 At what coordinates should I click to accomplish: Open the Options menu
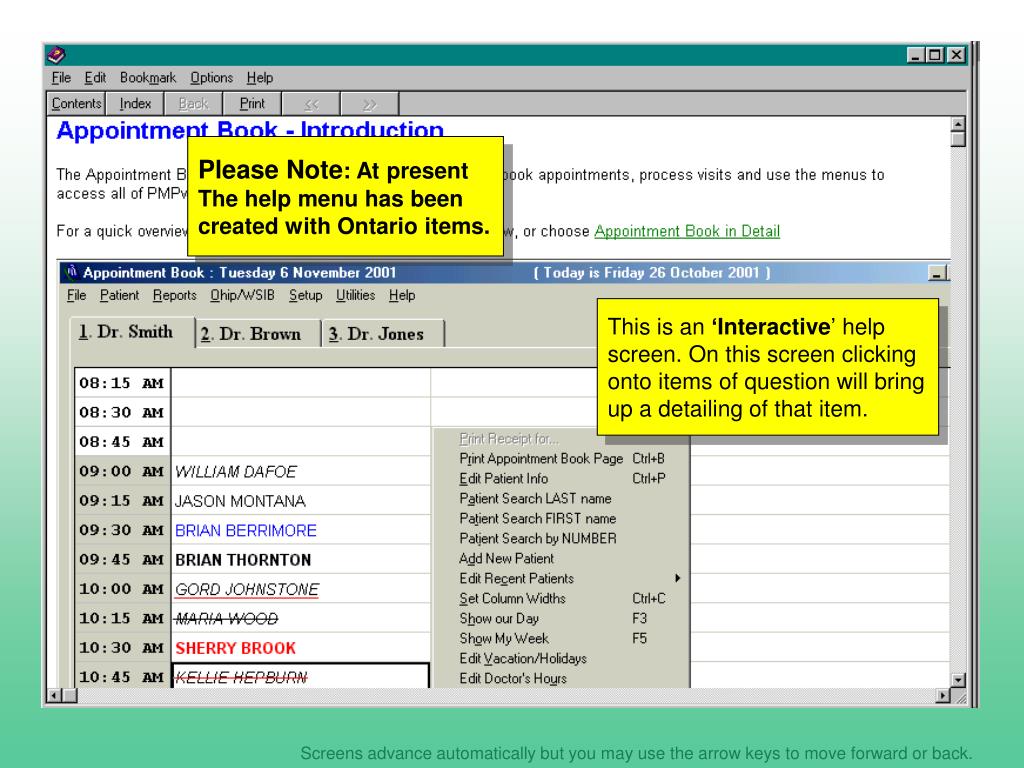(x=212, y=78)
